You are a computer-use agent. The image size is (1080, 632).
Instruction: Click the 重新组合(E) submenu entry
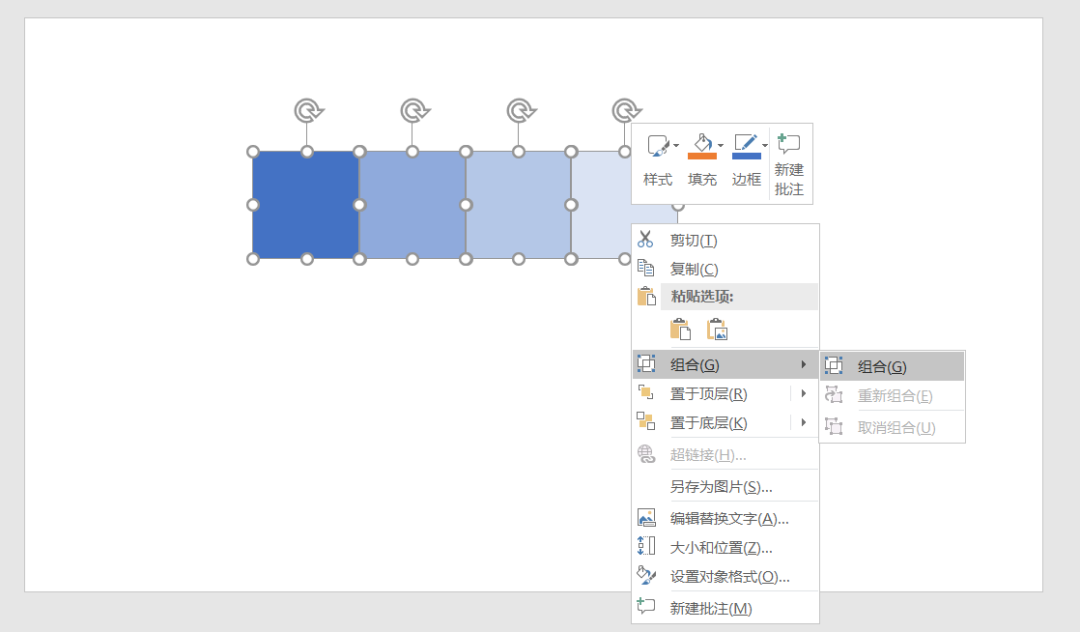(x=892, y=396)
